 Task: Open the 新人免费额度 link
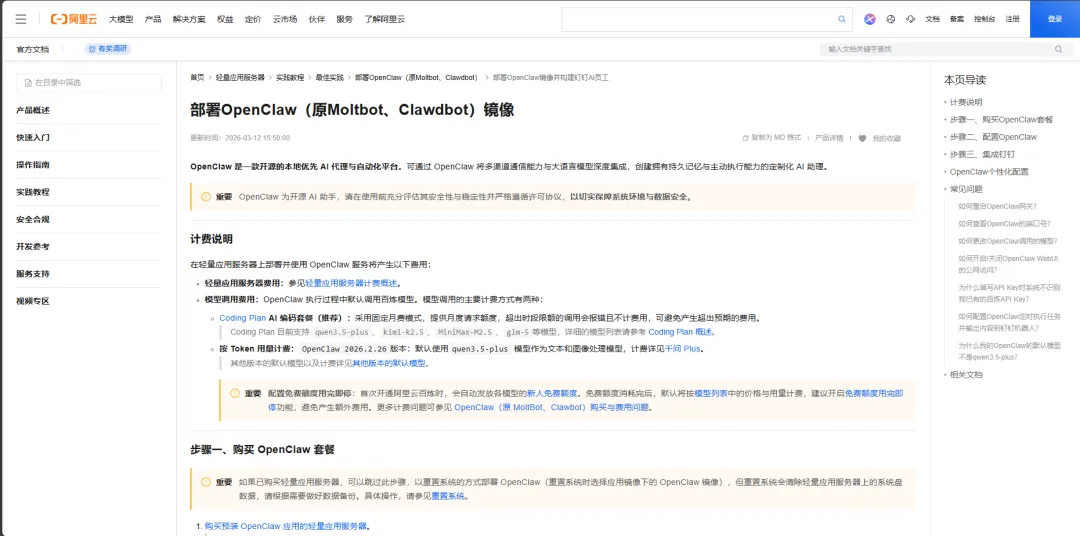[x=552, y=393]
